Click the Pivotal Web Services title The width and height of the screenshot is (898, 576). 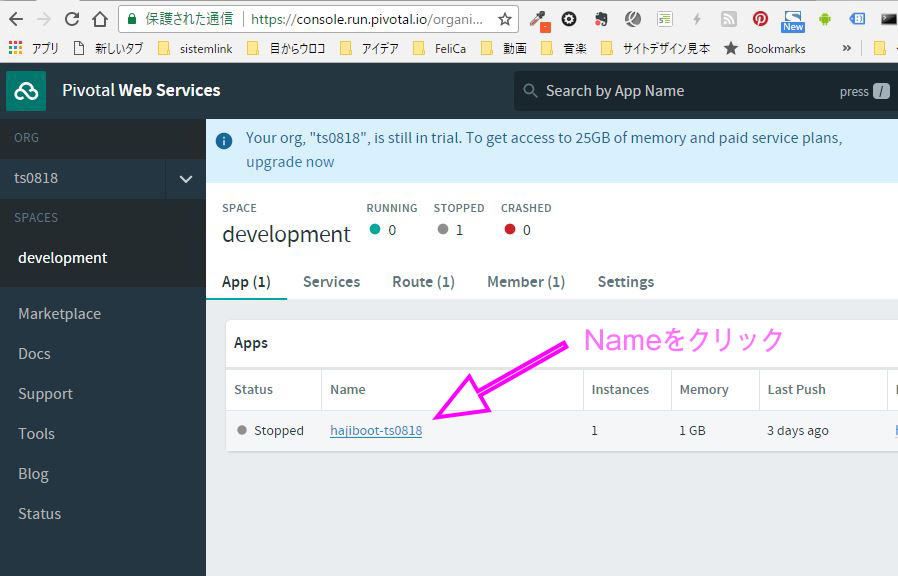[141, 90]
